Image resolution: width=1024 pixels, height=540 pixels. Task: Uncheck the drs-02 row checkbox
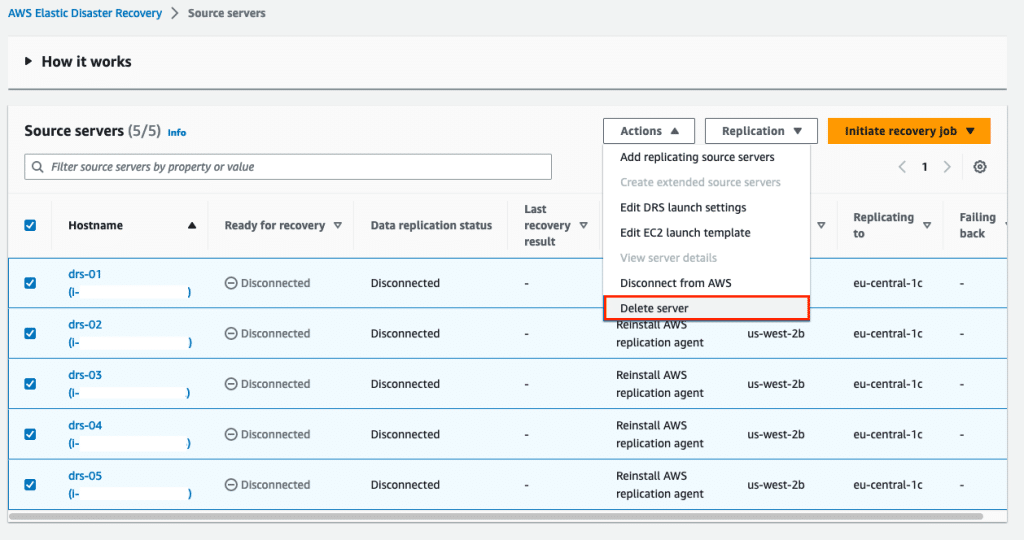tap(30, 333)
